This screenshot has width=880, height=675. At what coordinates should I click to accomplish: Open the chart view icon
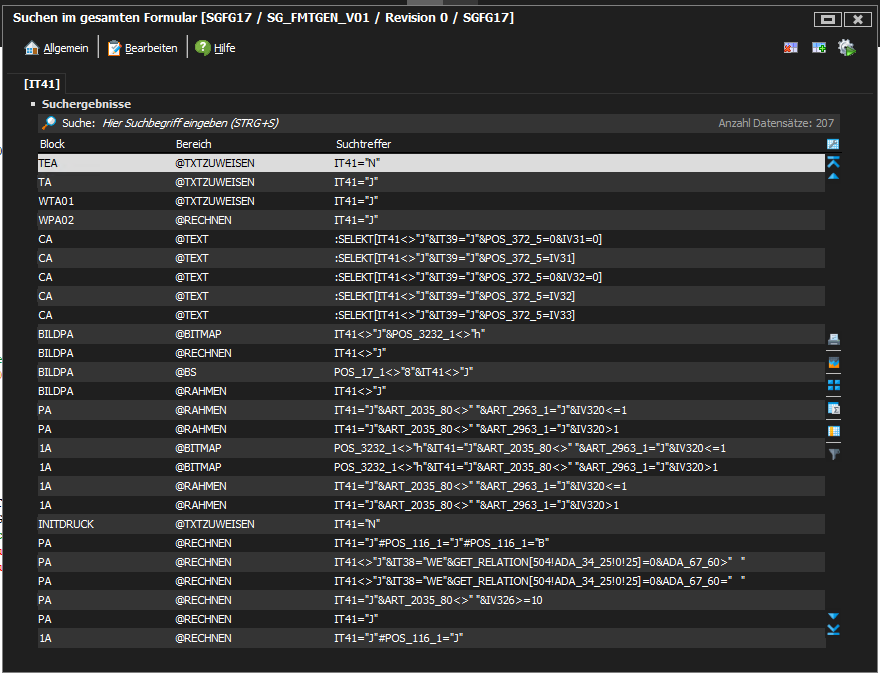click(x=833, y=362)
